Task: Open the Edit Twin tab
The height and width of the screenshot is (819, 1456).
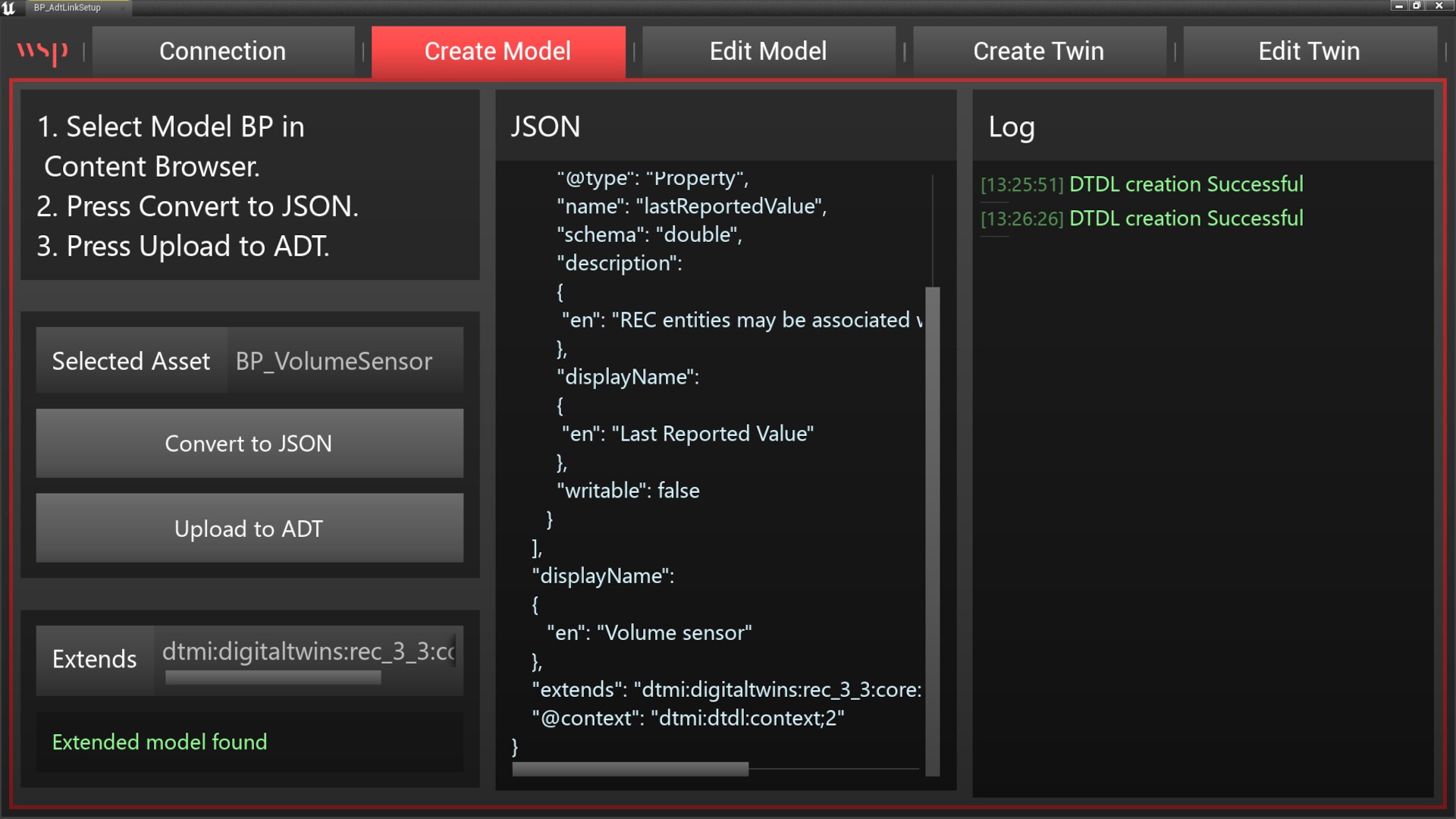Action: pyautogui.click(x=1309, y=51)
